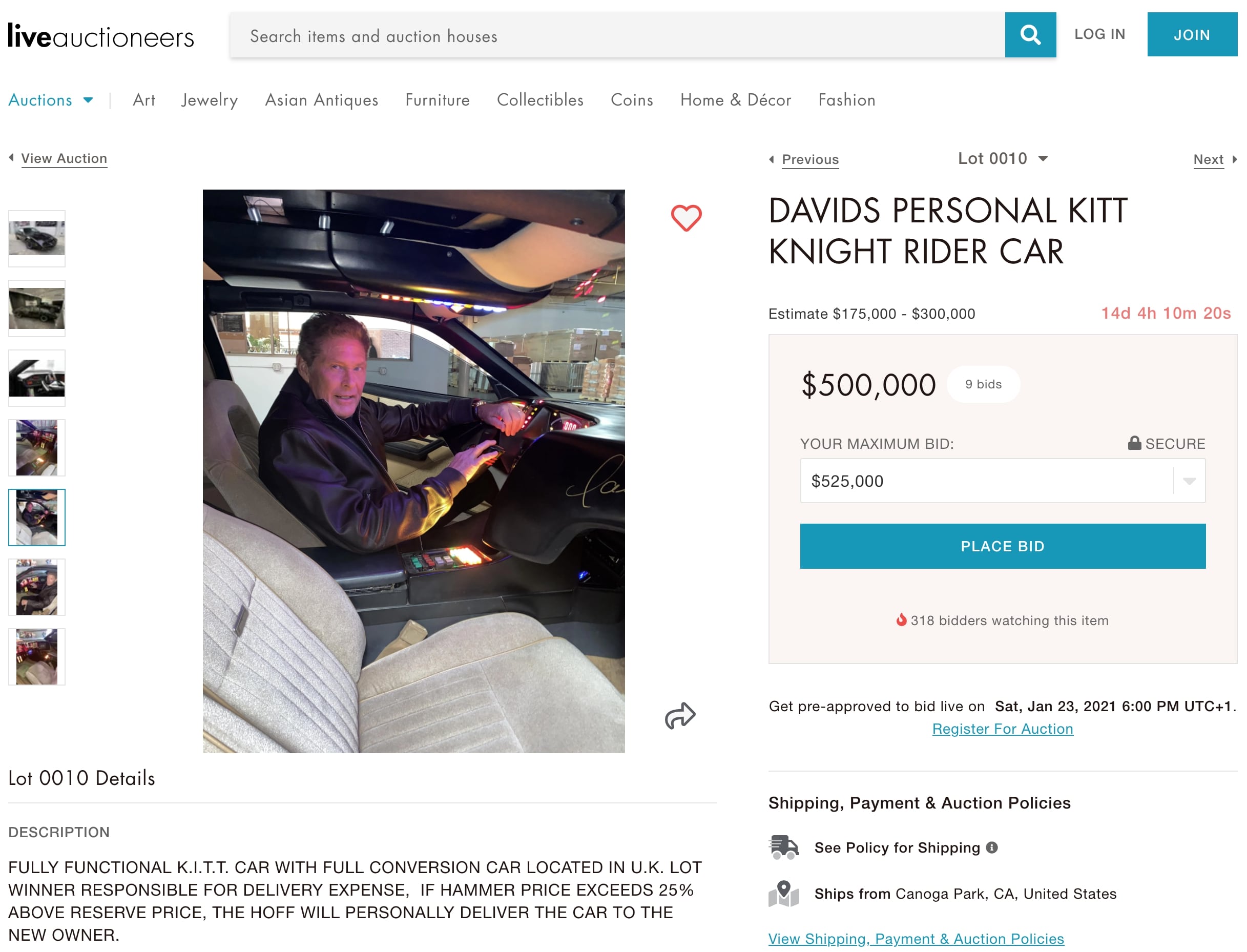This screenshot has width=1247, height=952.
Task: Favorite the lot with the heart icon
Action: pos(686,216)
